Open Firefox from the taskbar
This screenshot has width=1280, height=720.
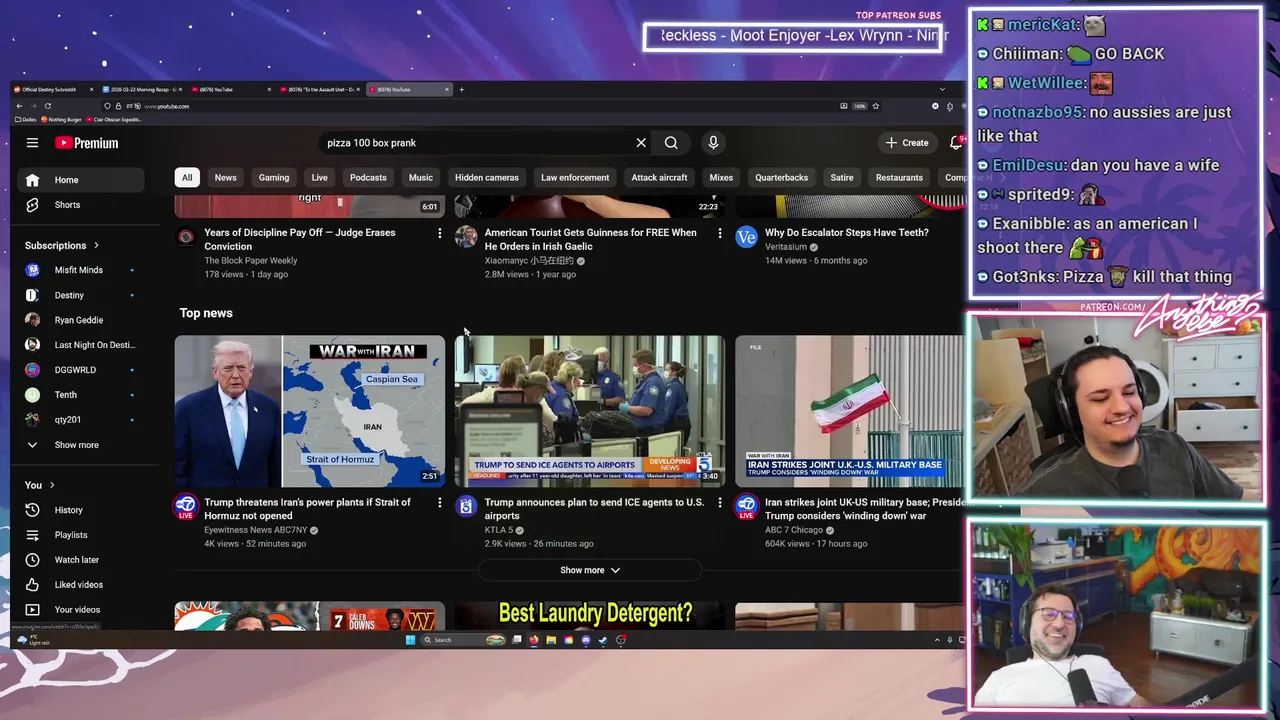(534, 640)
